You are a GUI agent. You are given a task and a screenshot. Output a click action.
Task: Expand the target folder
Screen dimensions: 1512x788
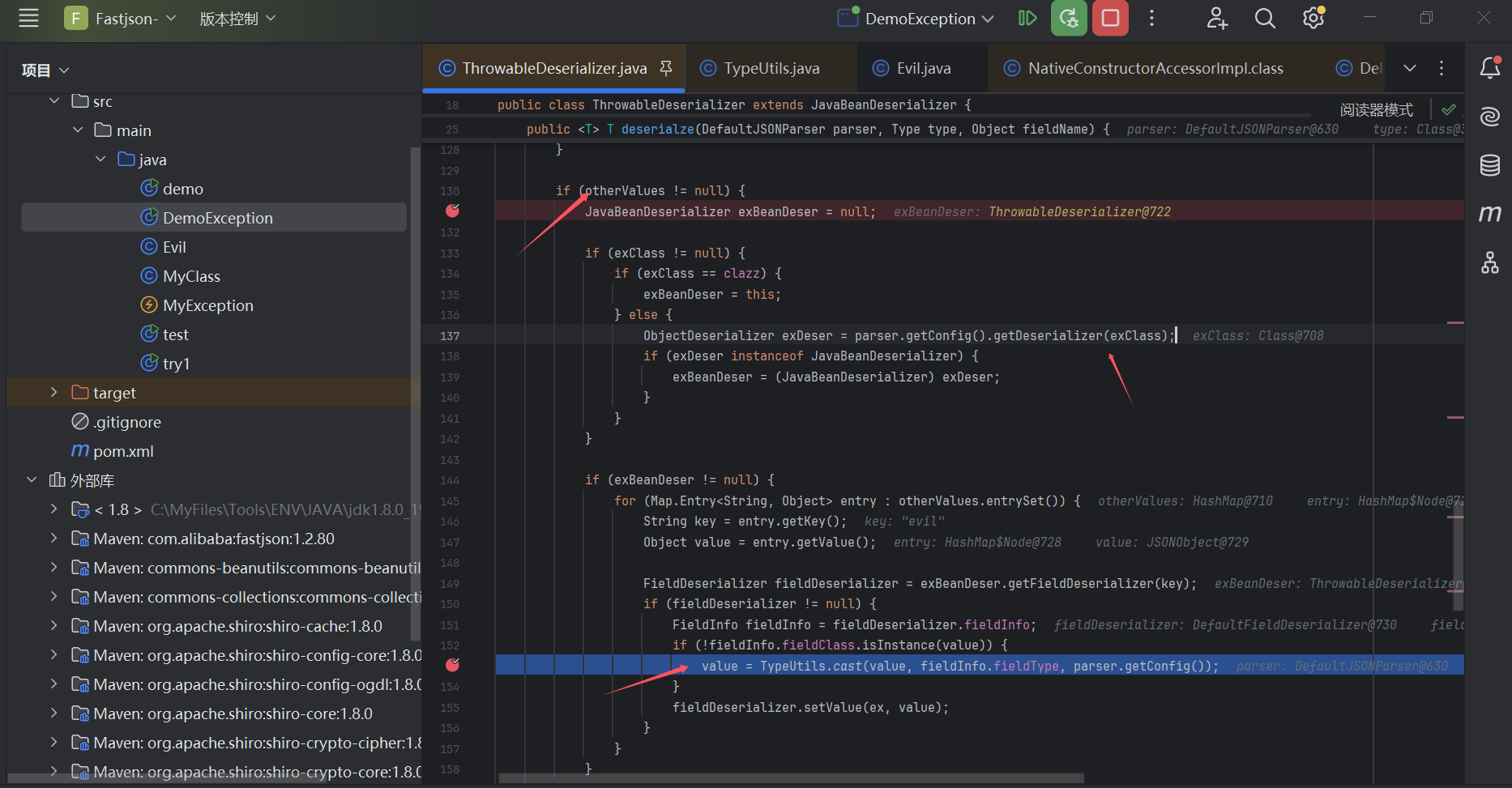tap(54, 392)
